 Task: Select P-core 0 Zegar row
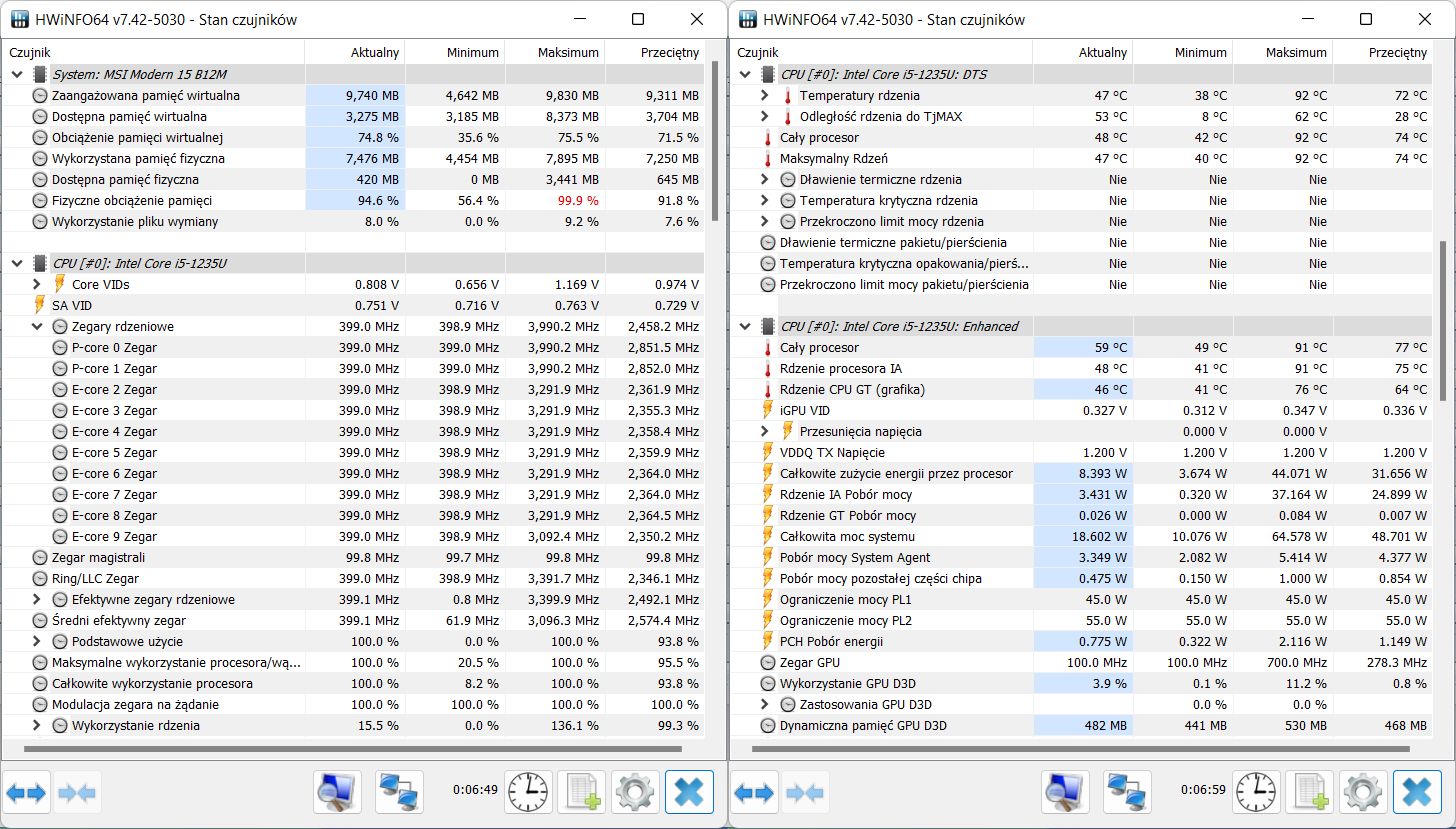[354, 347]
